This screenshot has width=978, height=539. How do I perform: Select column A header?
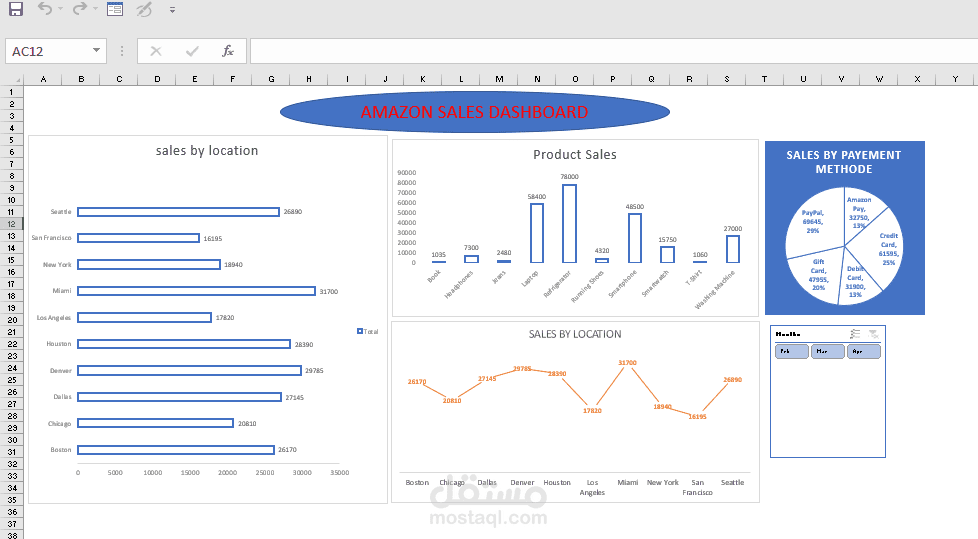pos(43,79)
